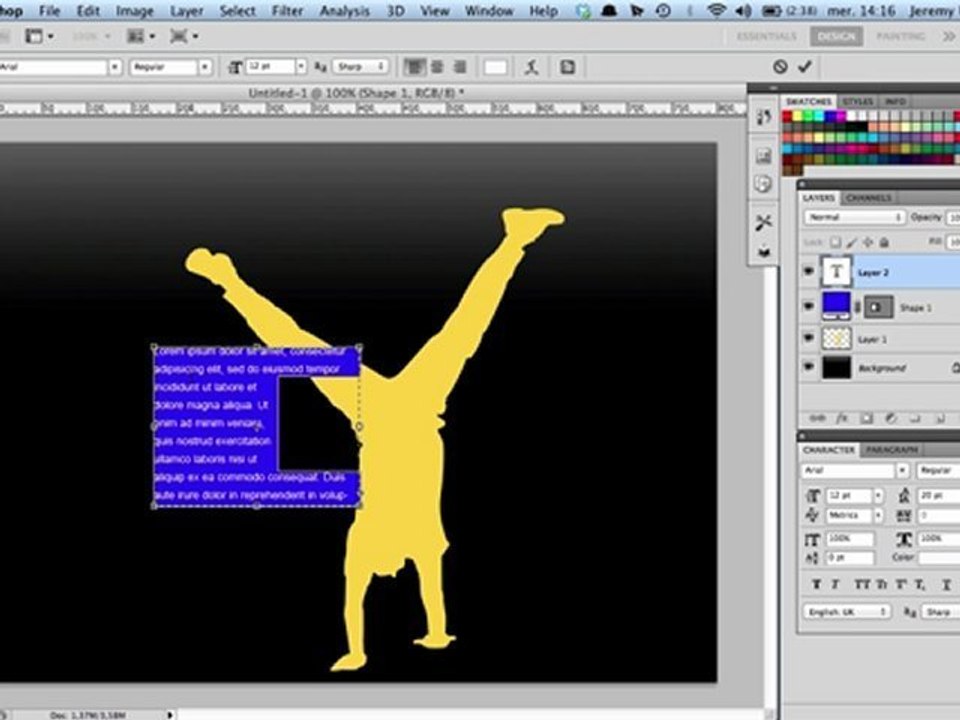Apply Faux Italic in Character panel

pyautogui.click(x=835, y=584)
